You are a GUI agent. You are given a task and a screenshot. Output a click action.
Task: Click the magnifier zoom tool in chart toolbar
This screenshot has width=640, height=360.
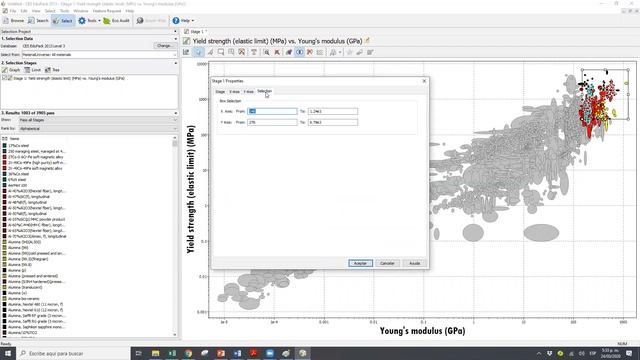click(266, 52)
